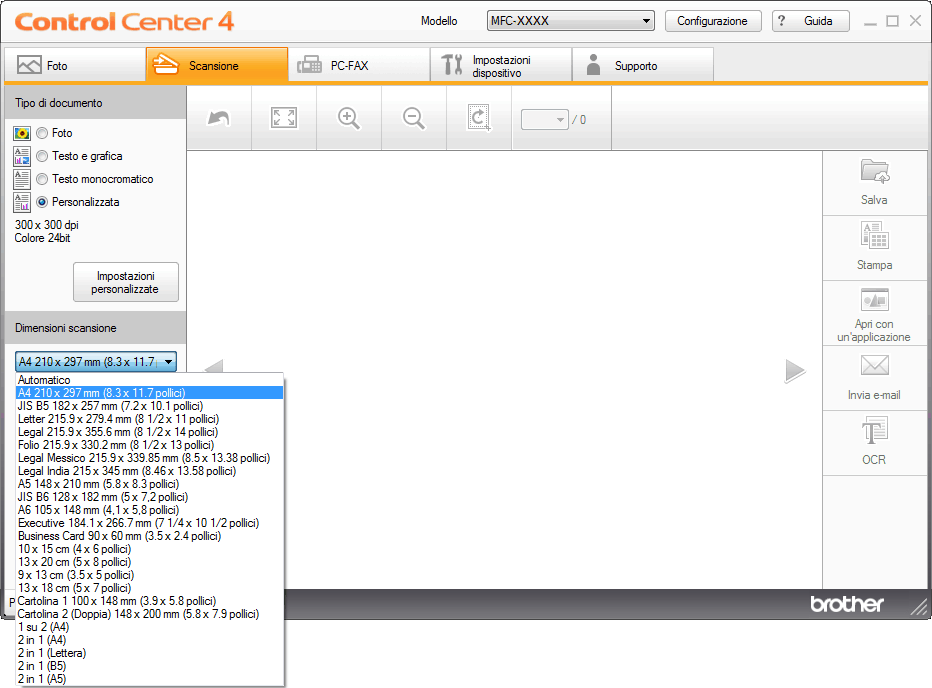Click the fit-to-window icon in toolbar
Image resolution: width=932 pixels, height=688 pixels.
click(284, 118)
